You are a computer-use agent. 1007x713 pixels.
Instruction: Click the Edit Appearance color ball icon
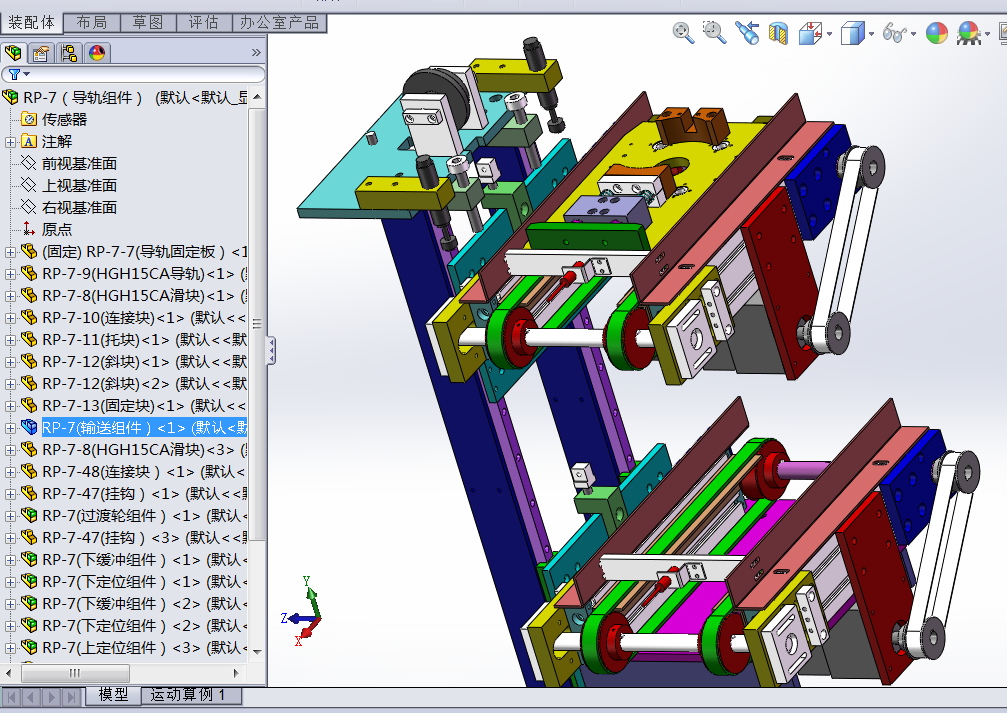point(936,33)
